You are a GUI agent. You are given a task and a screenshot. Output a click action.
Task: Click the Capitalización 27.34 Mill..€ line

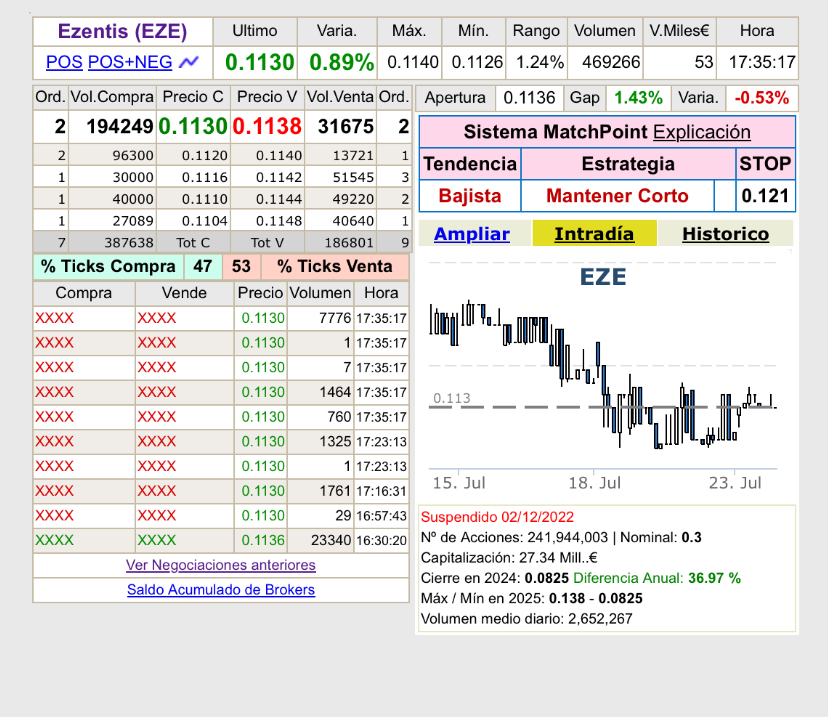pyautogui.click(x=509, y=558)
